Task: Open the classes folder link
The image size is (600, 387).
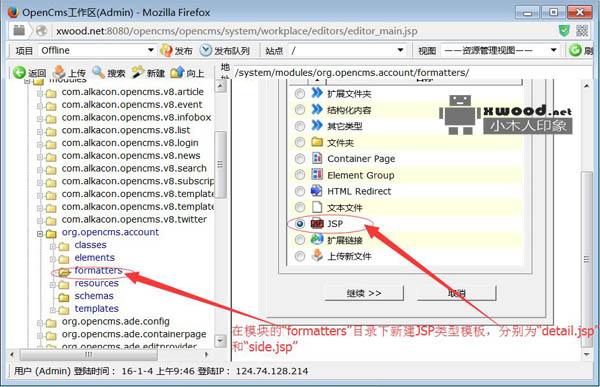Action: point(90,245)
